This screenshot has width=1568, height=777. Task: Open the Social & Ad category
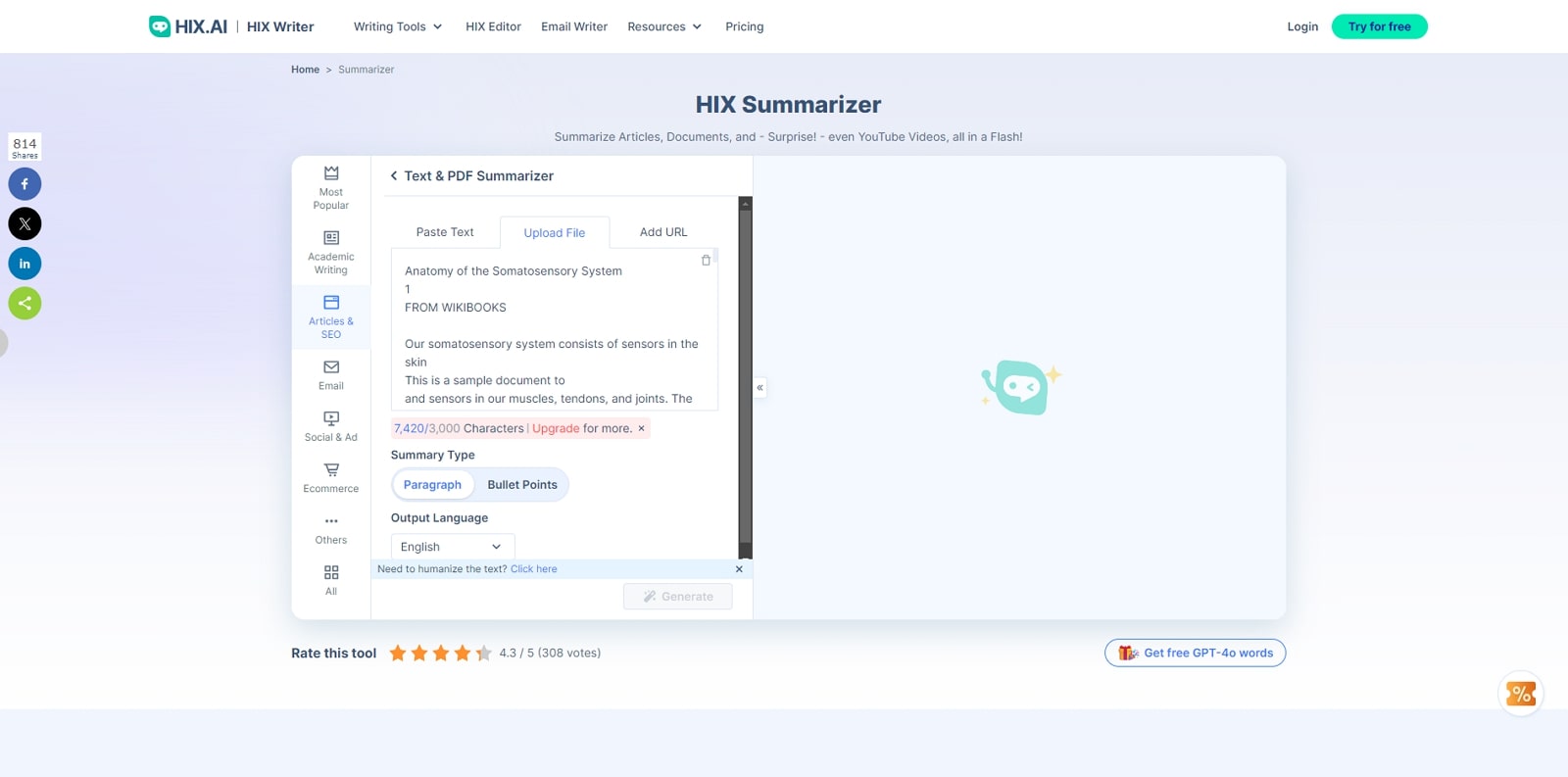coord(331,426)
